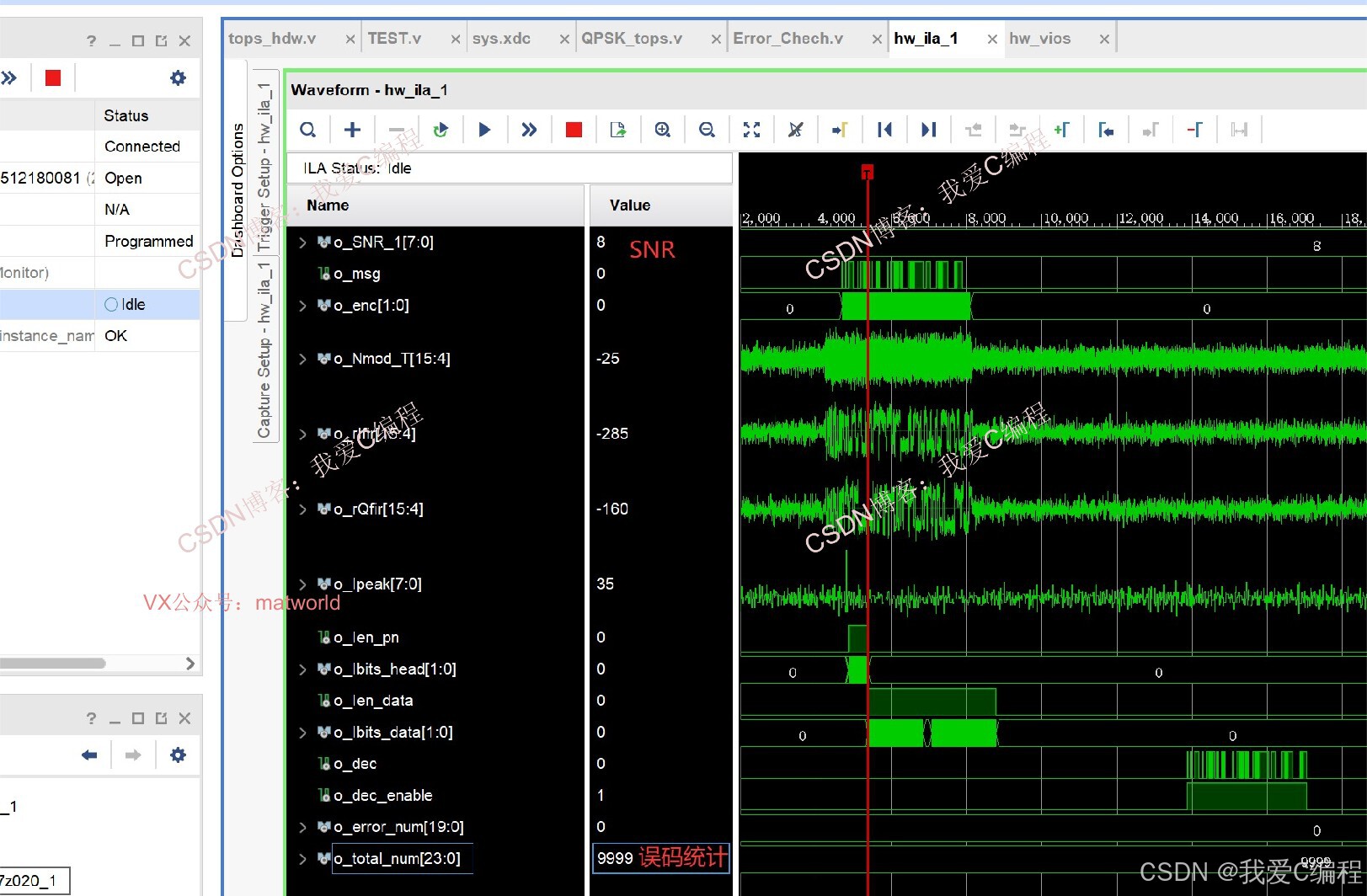Viewport: 1367px width, 896px height.
Task: Go to previous marker icon
Action: click(1106, 130)
